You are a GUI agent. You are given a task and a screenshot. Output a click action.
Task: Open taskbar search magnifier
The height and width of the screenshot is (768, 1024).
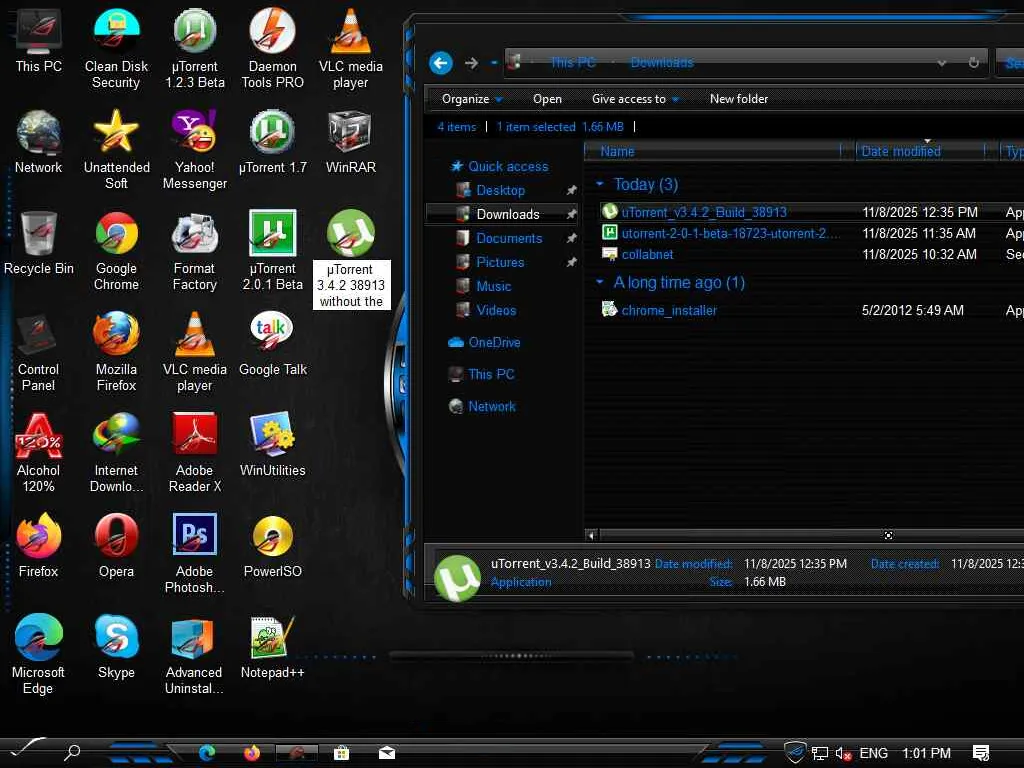(72, 752)
